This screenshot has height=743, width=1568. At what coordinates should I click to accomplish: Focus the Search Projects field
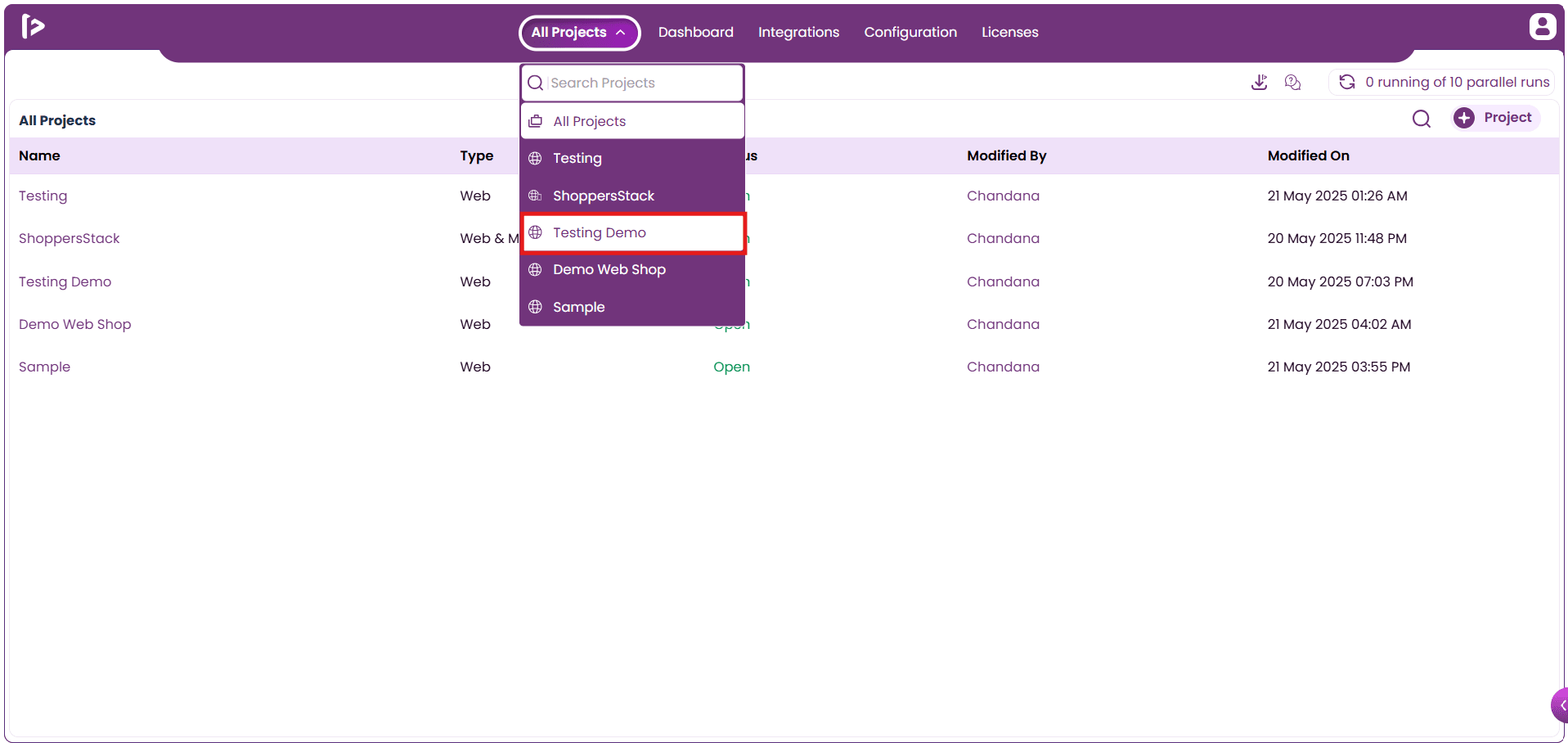[x=632, y=83]
